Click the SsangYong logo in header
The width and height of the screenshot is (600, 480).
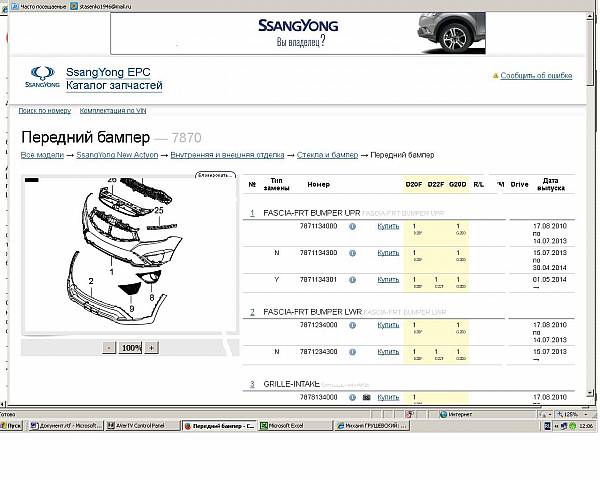(x=42, y=77)
